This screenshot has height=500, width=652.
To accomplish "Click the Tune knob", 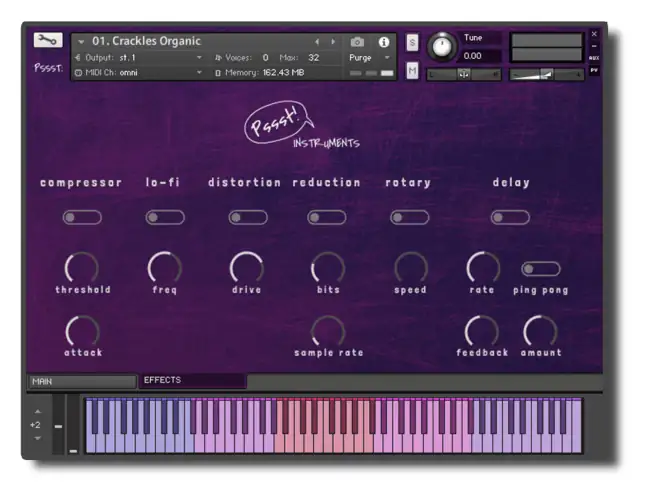I will pyautogui.click(x=442, y=47).
